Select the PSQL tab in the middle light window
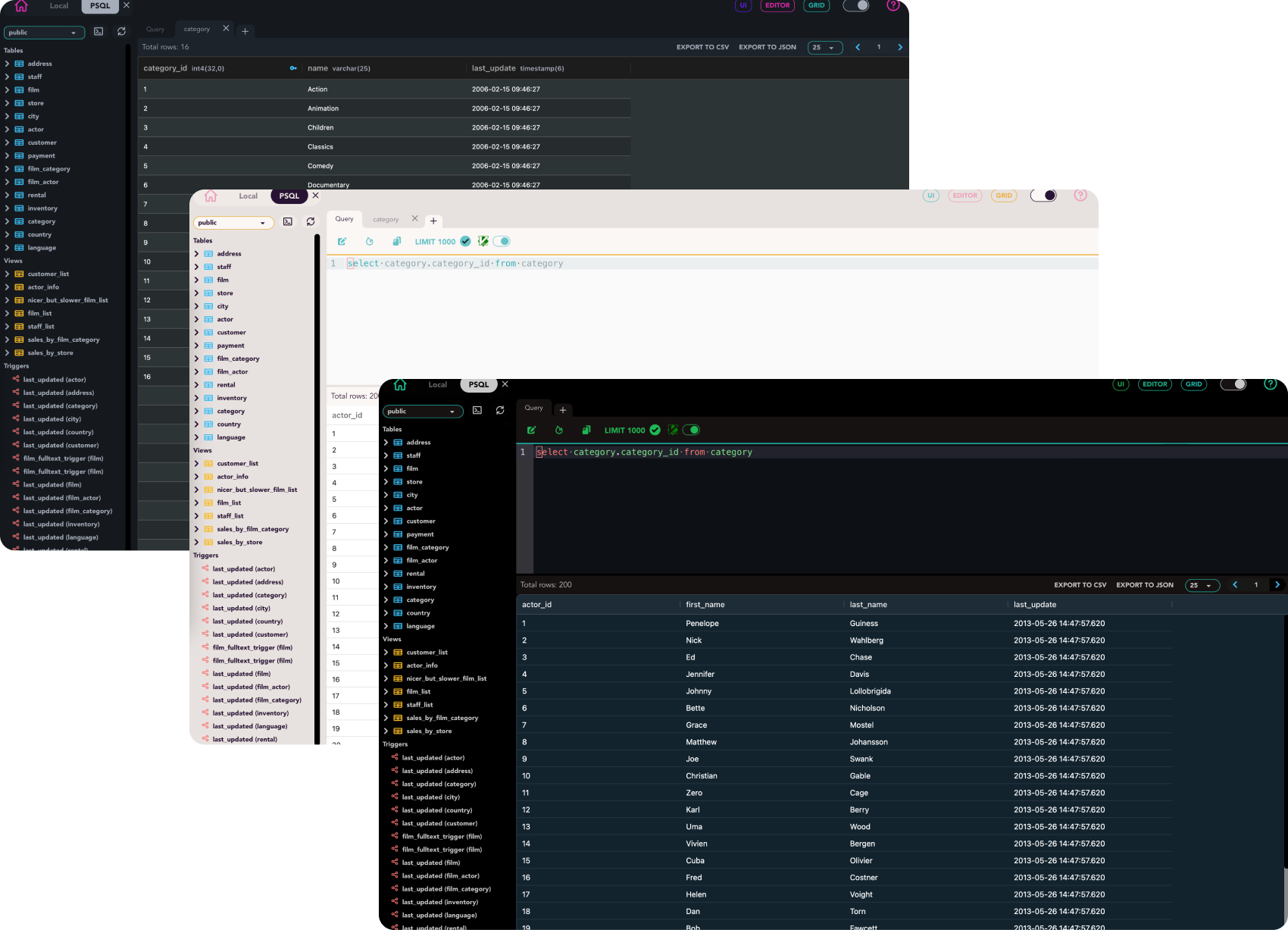The height and width of the screenshot is (930, 1288). point(289,196)
